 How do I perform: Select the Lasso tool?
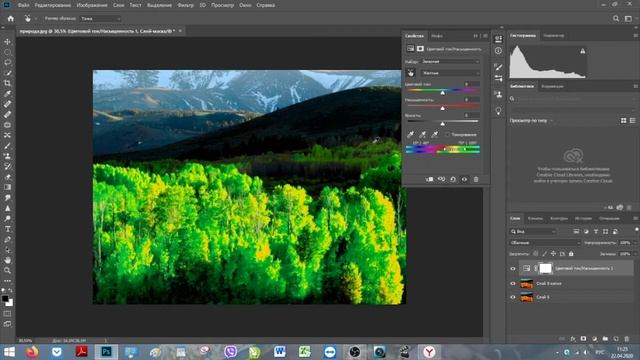click(x=7, y=62)
